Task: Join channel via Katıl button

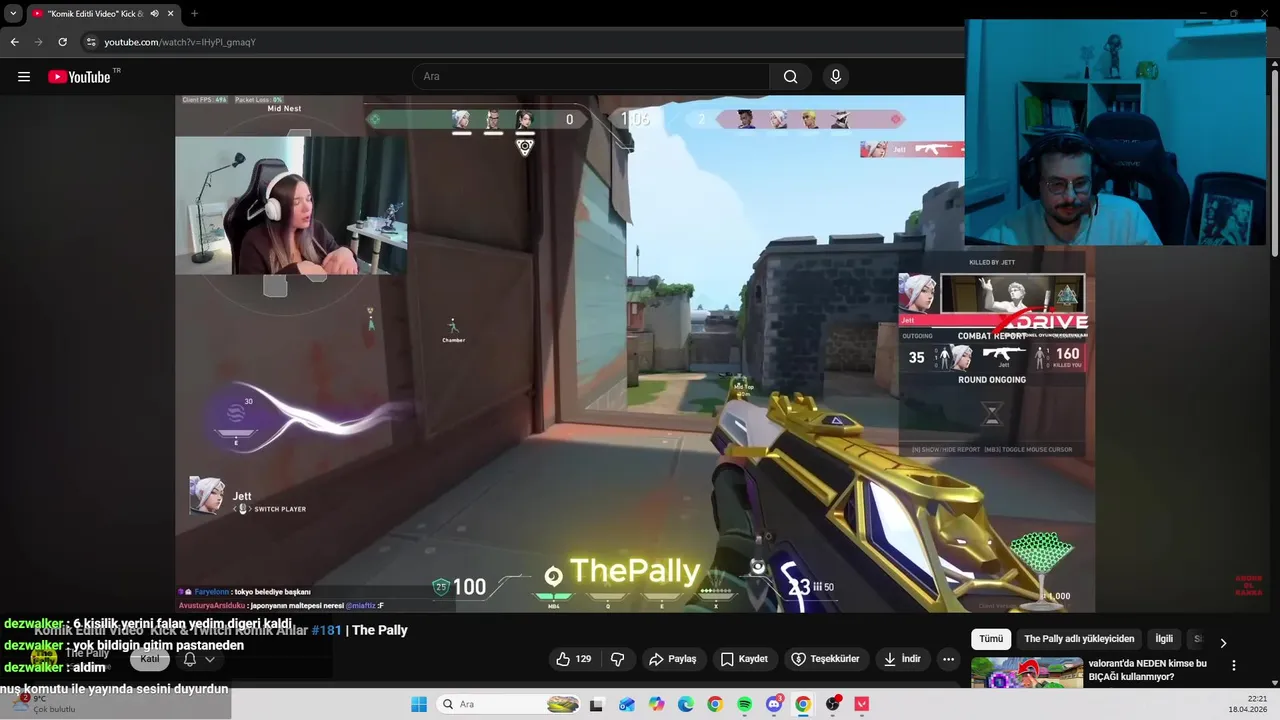Action: 150,659
